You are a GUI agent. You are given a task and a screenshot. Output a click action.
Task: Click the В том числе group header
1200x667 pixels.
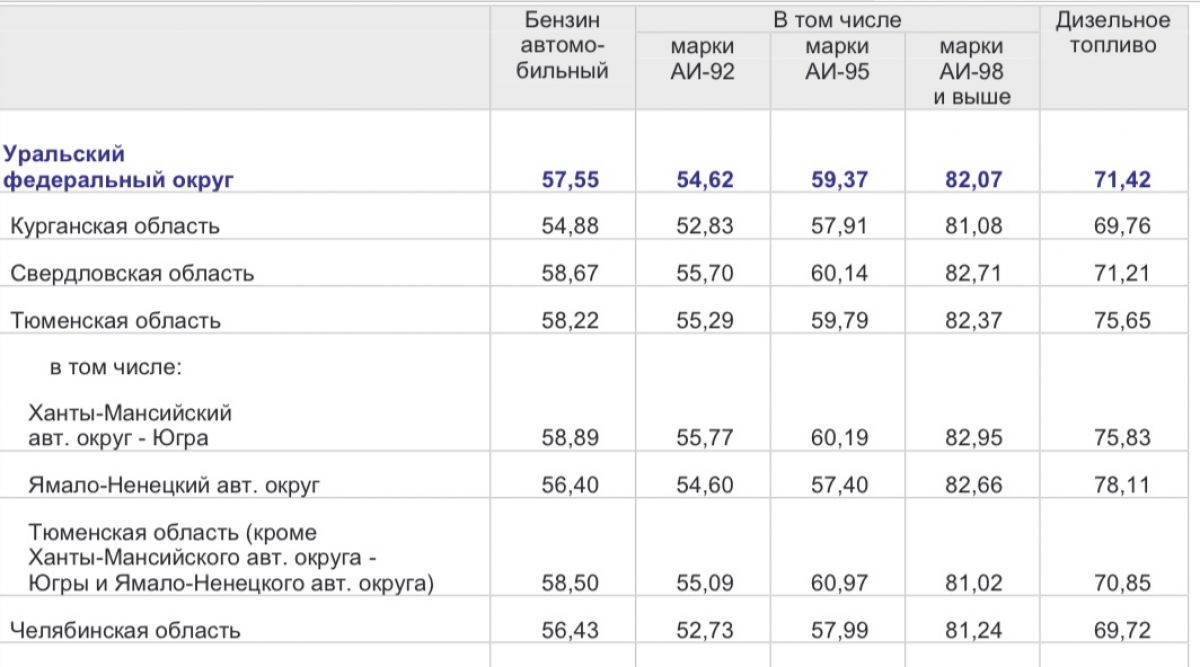pyautogui.click(x=837, y=20)
